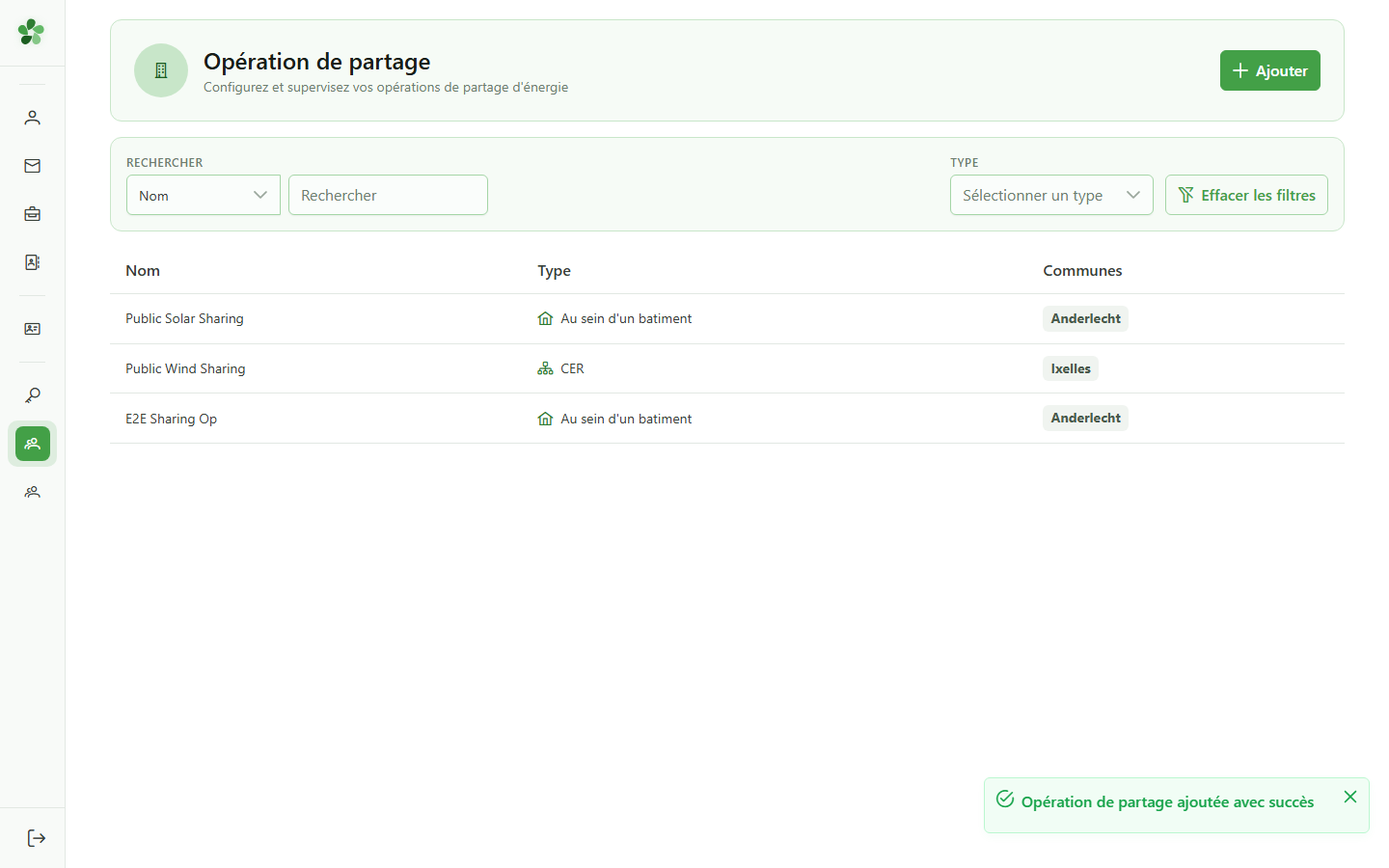Open the address book sidebar icon
Screen dimensions: 1389x868
32,262
